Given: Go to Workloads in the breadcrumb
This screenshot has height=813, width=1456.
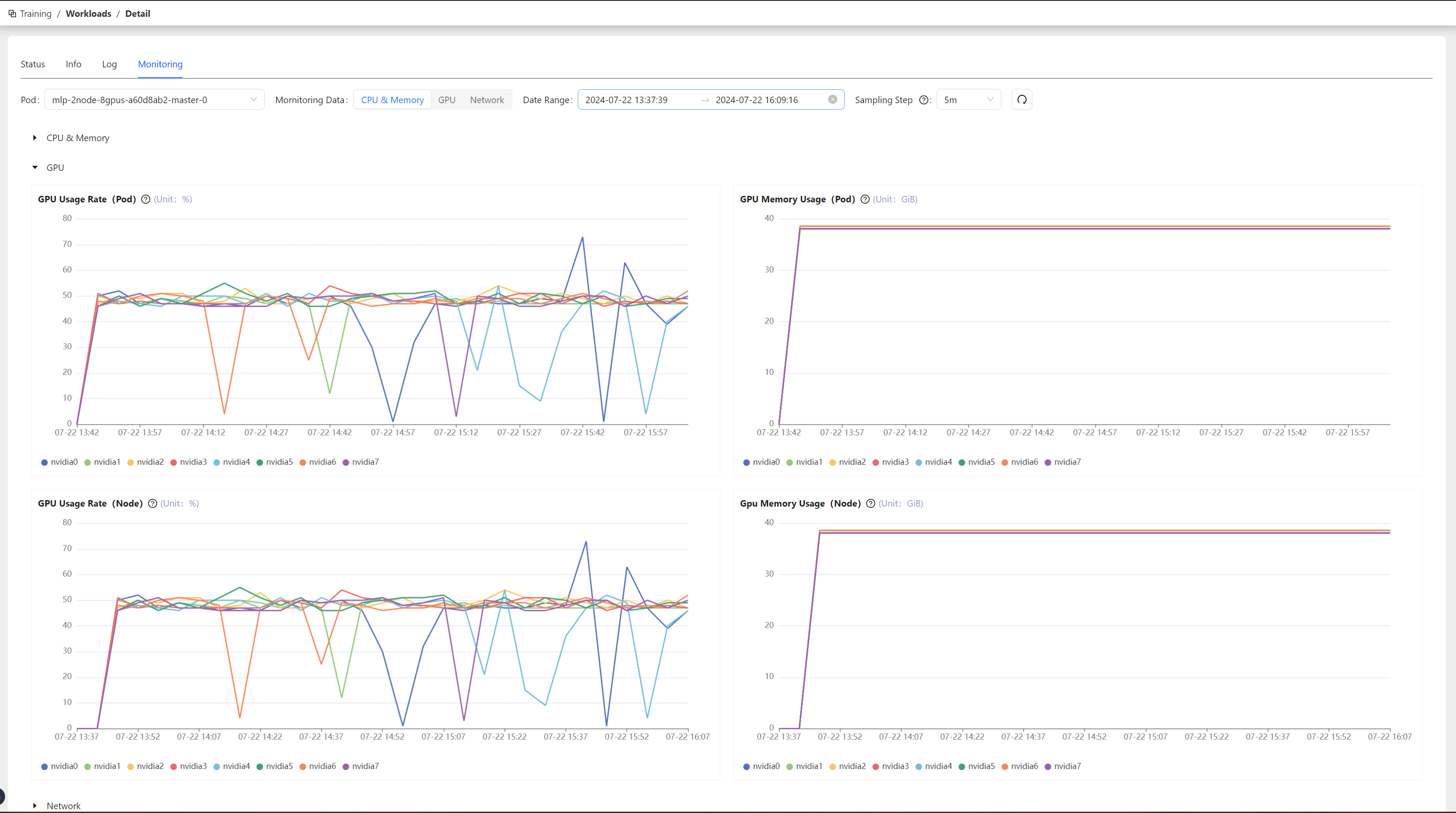Looking at the screenshot, I should pyautogui.click(x=89, y=13).
